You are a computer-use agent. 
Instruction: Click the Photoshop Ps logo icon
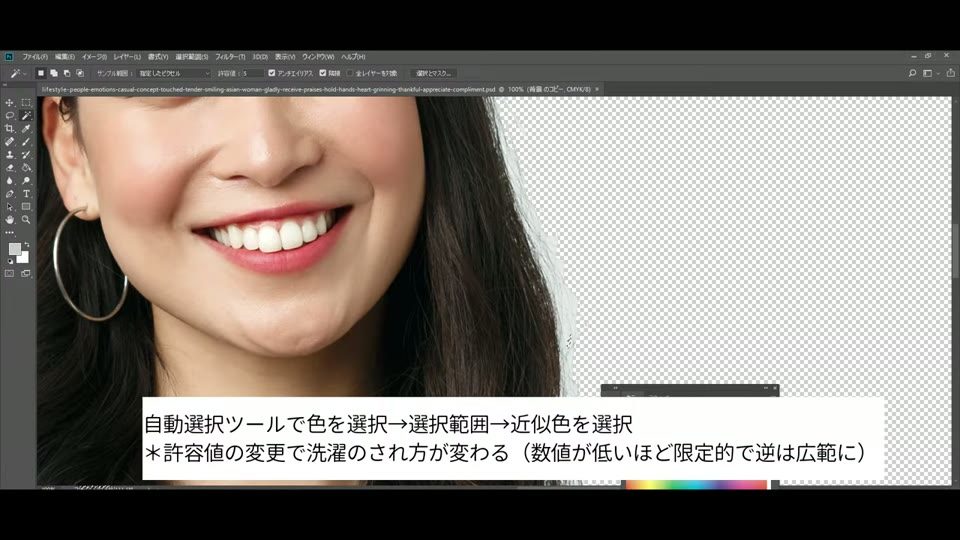[x=9, y=56]
